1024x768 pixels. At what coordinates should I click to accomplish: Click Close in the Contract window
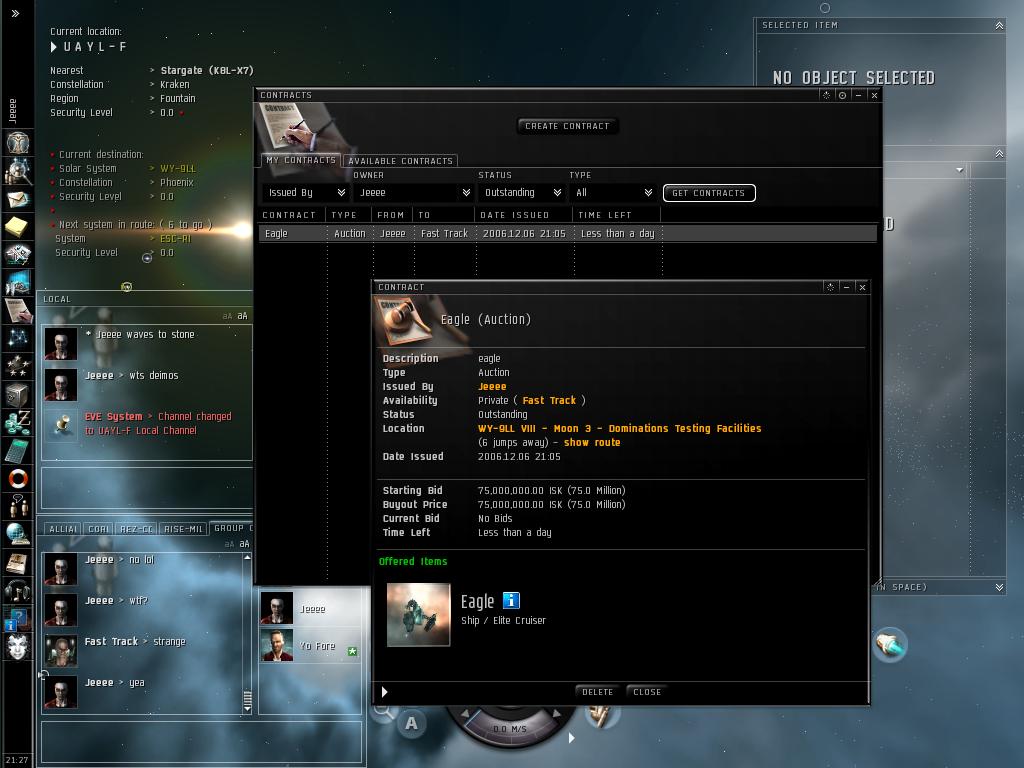coord(647,692)
